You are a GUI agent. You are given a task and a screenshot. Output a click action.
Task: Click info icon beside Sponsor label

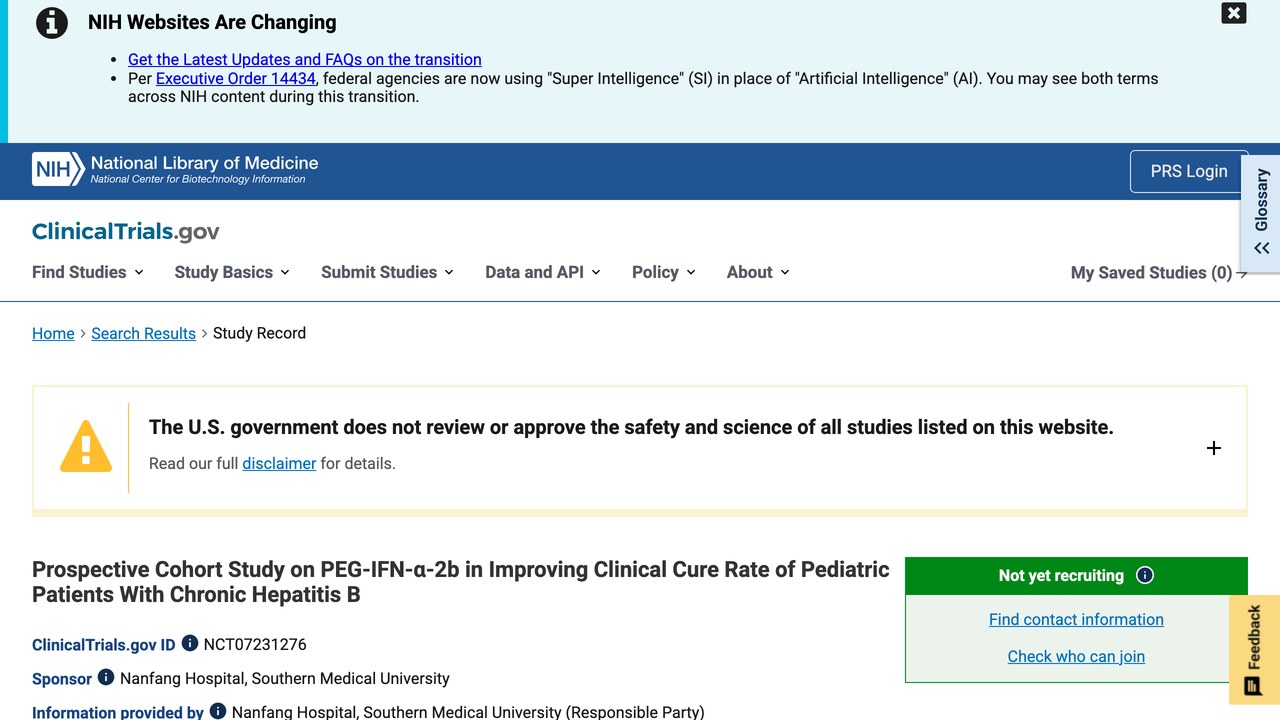pos(106,677)
